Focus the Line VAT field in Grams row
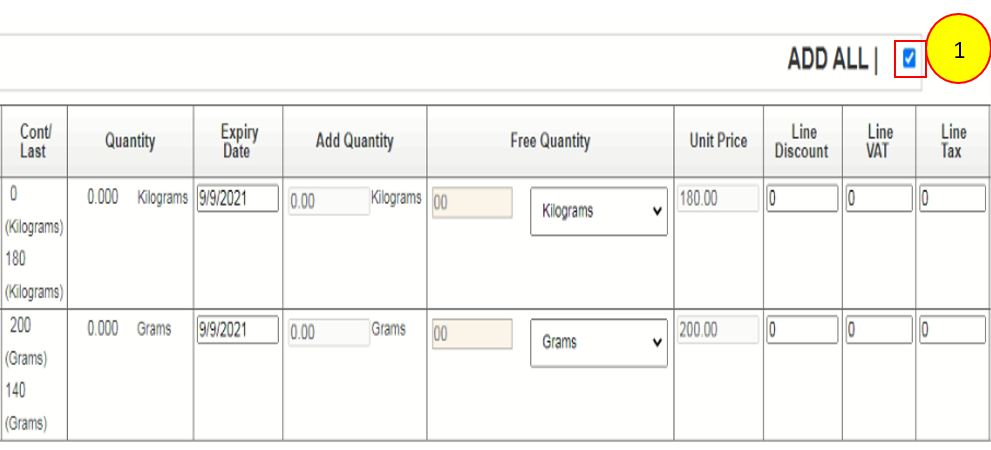Image resolution: width=991 pixels, height=450 pixels. (879, 330)
